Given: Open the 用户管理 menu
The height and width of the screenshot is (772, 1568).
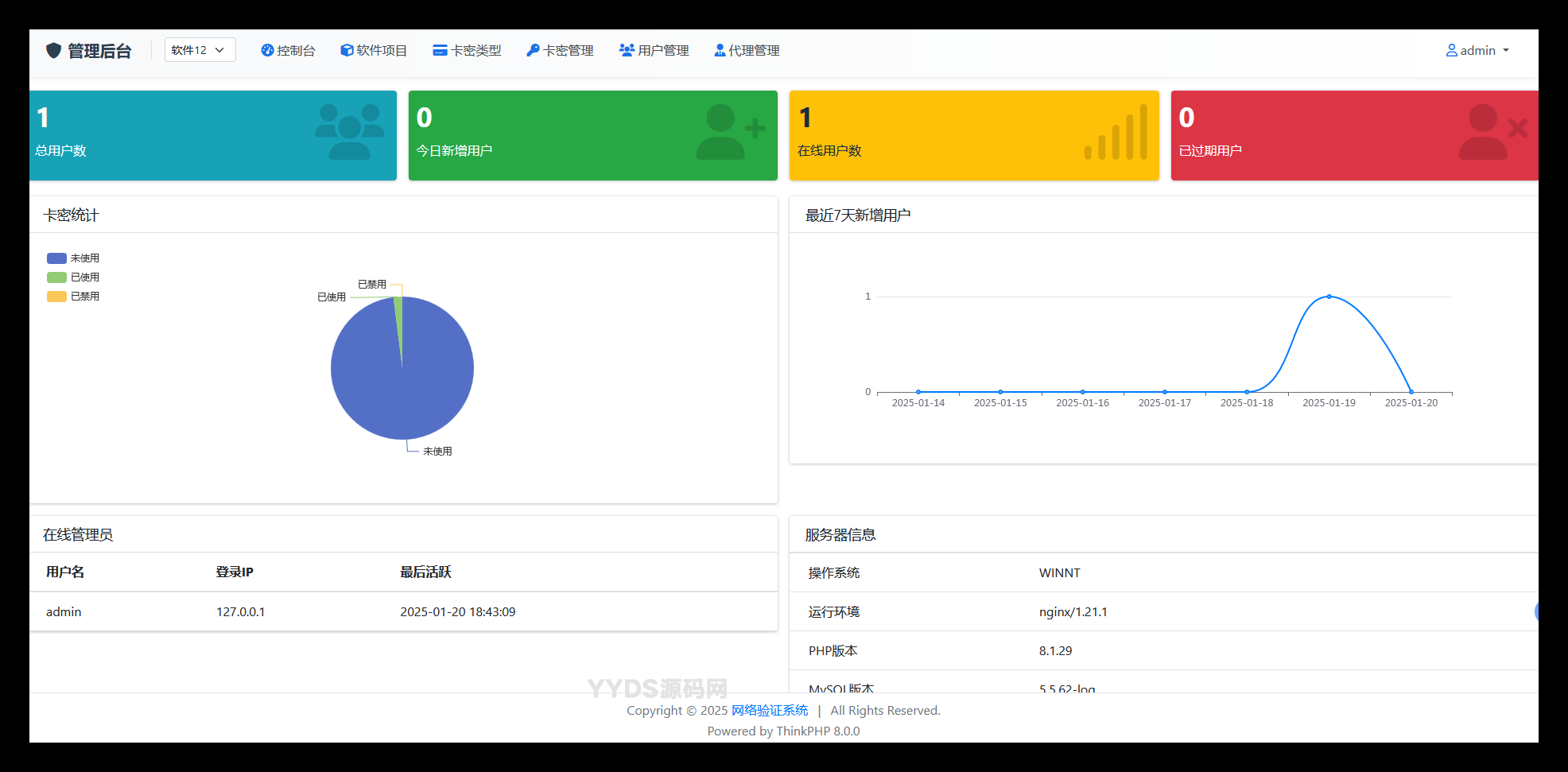Looking at the screenshot, I should coord(654,51).
